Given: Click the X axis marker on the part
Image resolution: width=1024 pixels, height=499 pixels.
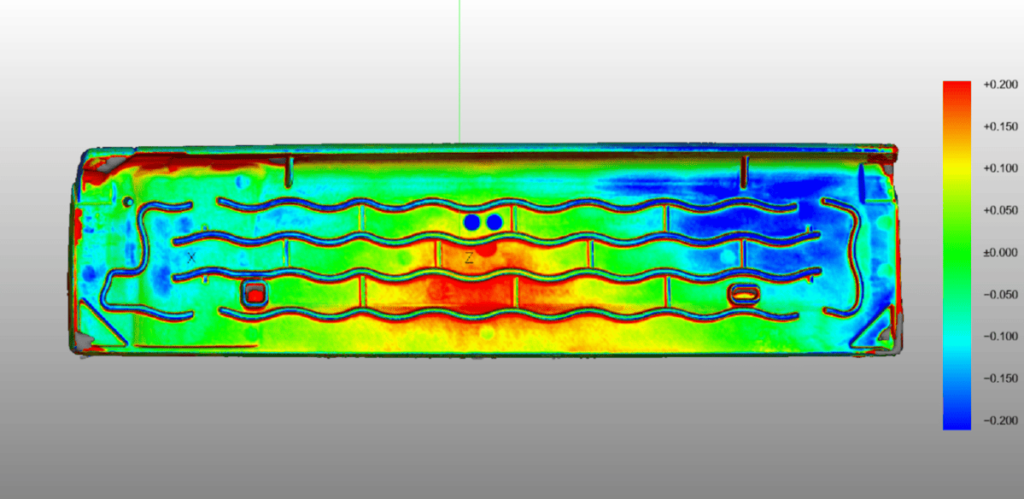Looking at the screenshot, I should [191, 257].
